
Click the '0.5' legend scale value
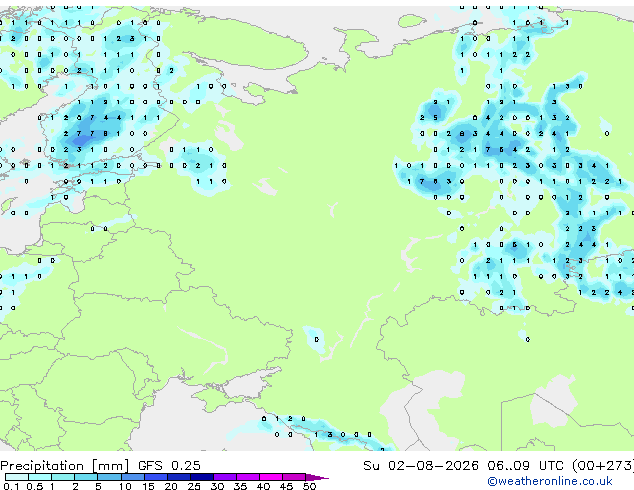pos(34,486)
